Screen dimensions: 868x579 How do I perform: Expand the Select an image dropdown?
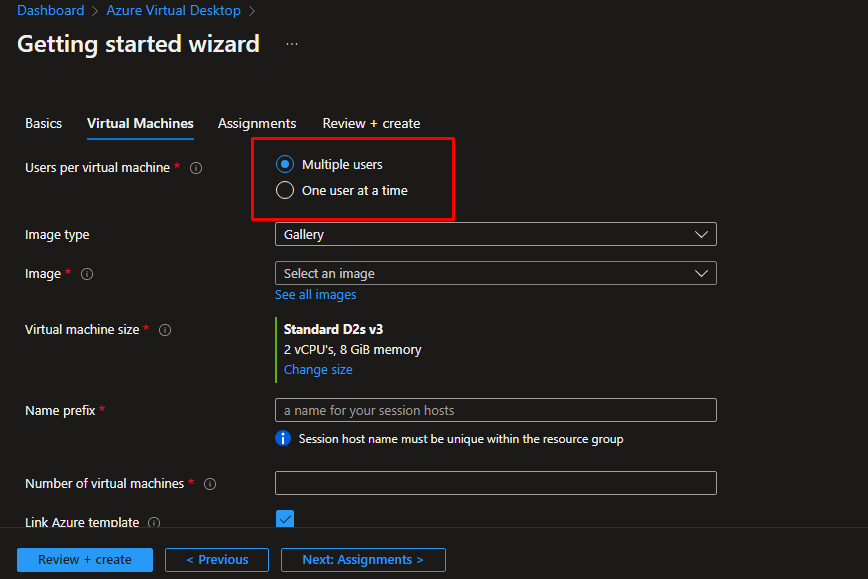click(495, 273)
